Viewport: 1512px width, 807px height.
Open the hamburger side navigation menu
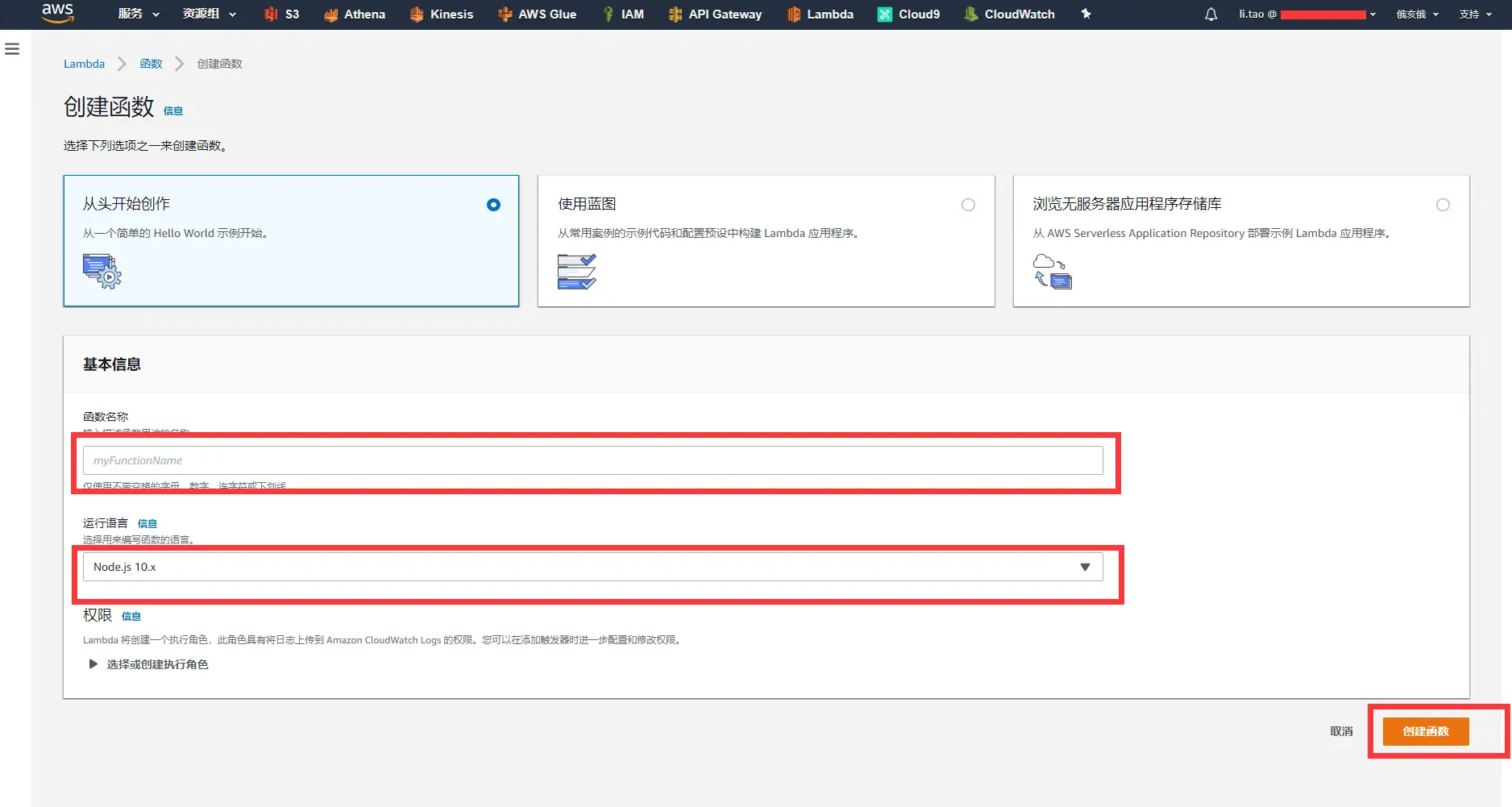[x=12, y=49]
